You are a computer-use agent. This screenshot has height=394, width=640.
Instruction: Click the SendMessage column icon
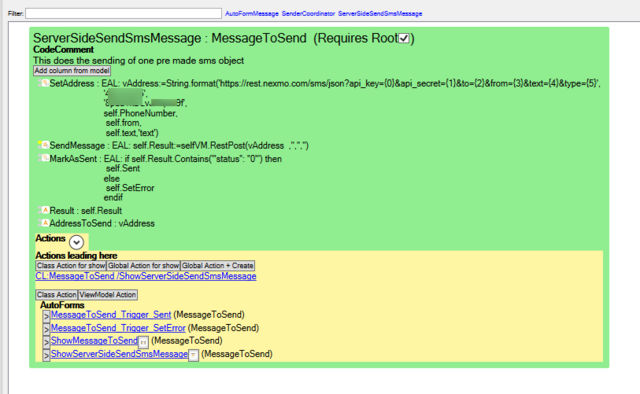[44, 145]
